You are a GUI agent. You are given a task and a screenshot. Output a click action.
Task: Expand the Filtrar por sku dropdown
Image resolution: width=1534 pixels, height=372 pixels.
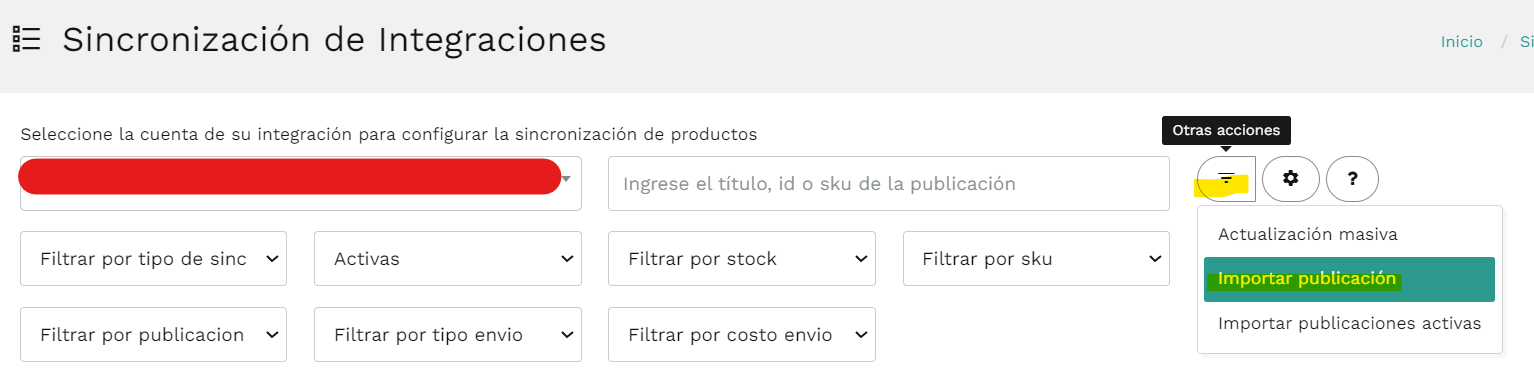pos(1036,259)
